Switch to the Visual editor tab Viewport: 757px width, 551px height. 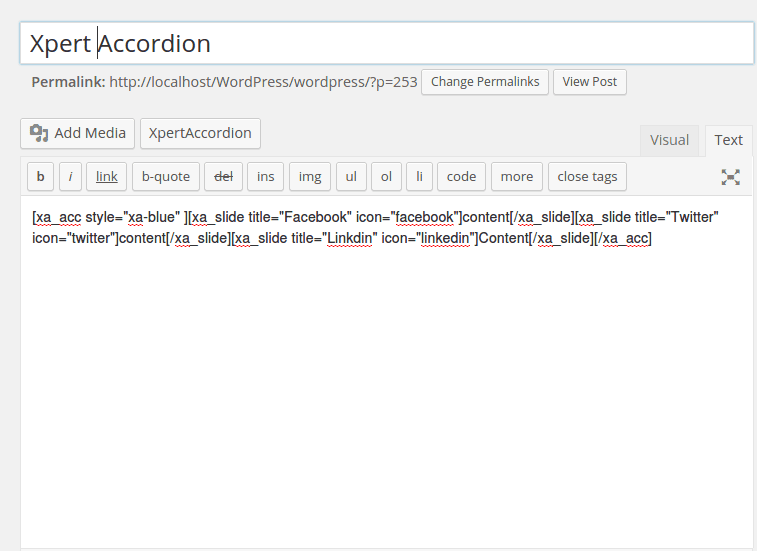[669, 140]
